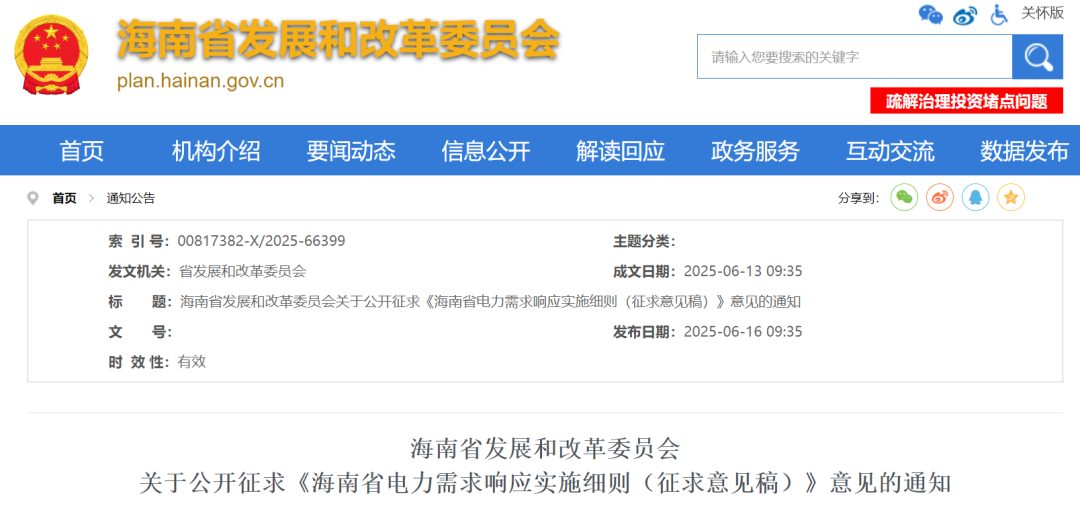Switch to 关怀版 care mode
This screenshot has height=512, width=1080.
pyautogui.click(x=1042, y=13)
